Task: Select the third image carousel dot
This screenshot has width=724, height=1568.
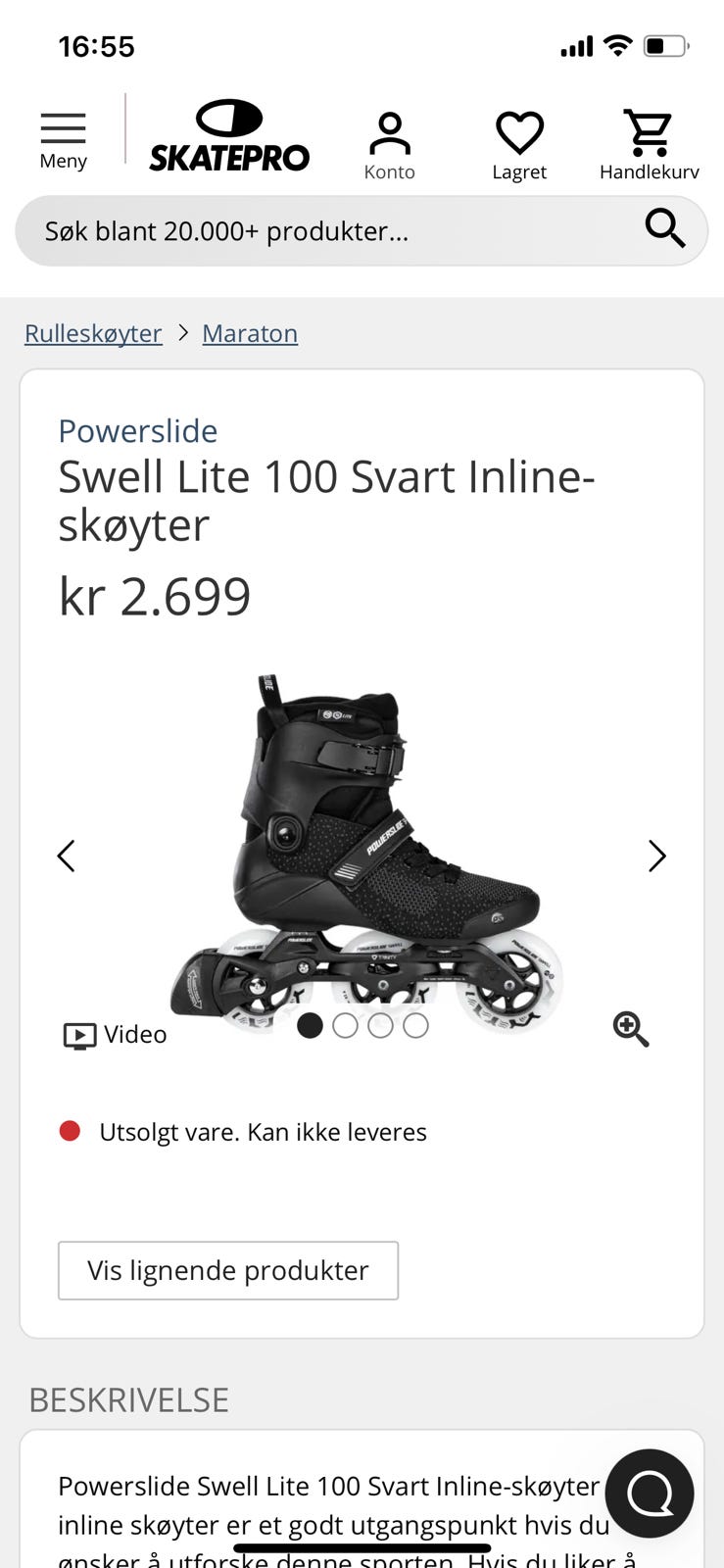Action: pyautogui.click(x=380, y=1025)
